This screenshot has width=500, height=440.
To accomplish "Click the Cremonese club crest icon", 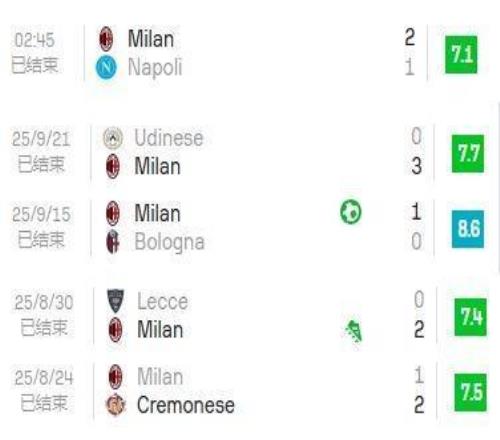I will tap(115, 405).
